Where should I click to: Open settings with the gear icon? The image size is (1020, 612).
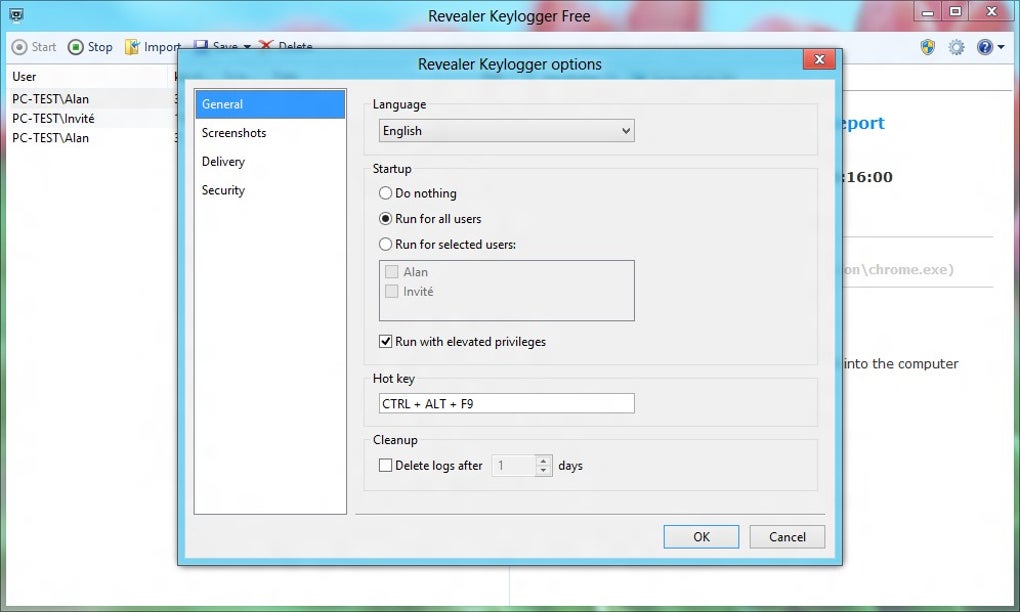point(956,47)
